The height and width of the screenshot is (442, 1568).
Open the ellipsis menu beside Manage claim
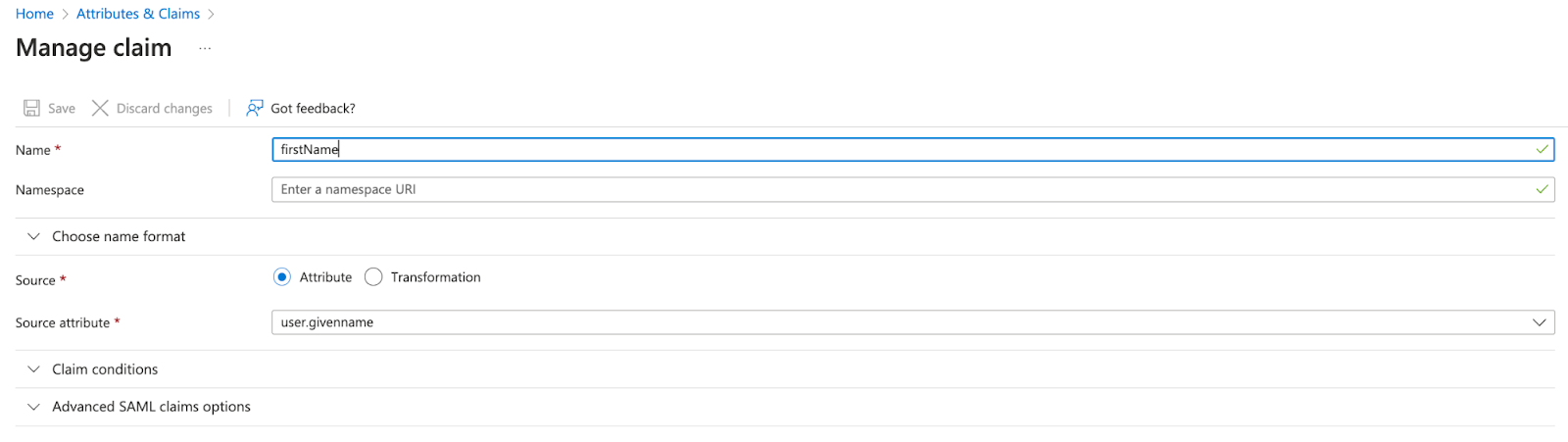point(205,48)
